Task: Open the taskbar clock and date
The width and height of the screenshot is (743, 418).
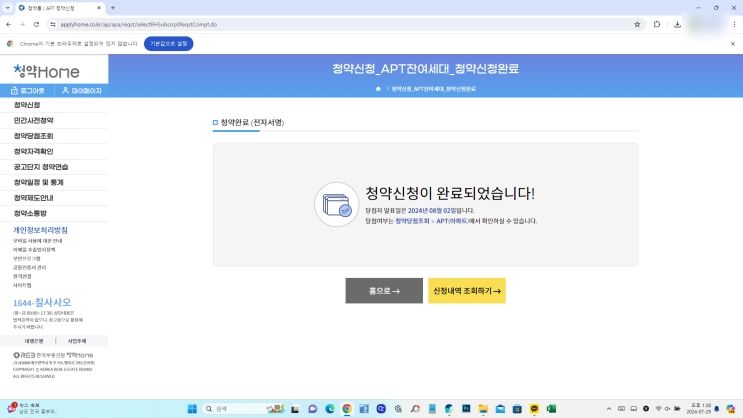Action: (x=698, y=409)
